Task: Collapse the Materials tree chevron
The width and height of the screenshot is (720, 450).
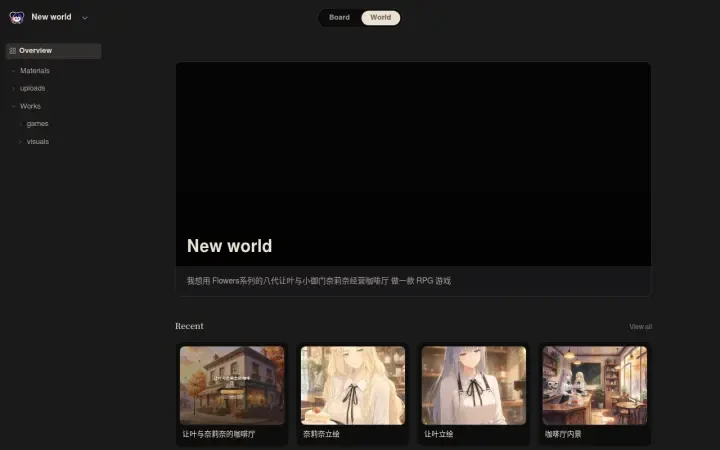Action: (13, 71)
